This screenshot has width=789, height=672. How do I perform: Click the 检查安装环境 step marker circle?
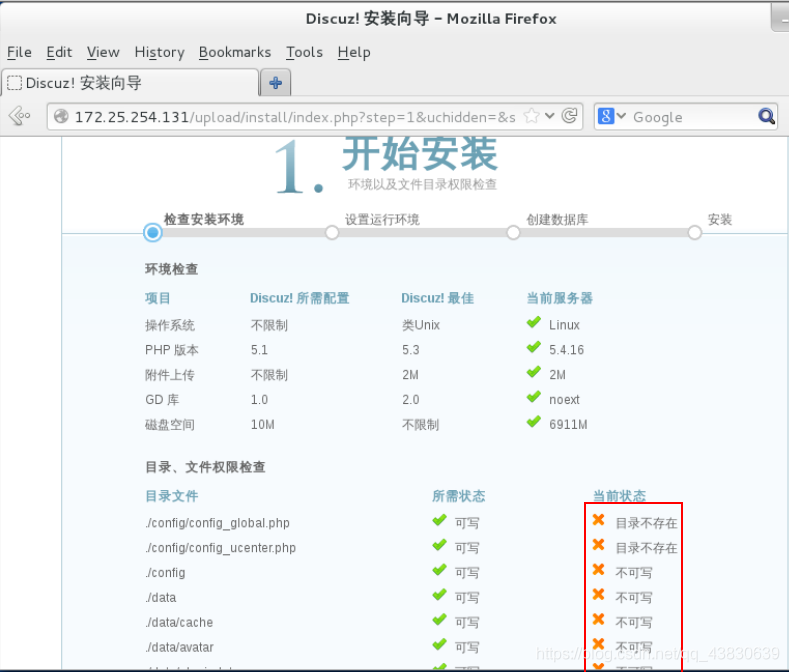pos(152,233)
